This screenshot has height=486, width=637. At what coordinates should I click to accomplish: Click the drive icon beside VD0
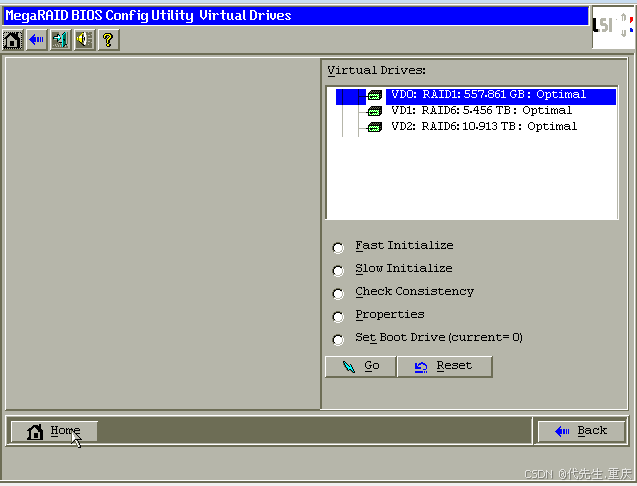[375, 95]
